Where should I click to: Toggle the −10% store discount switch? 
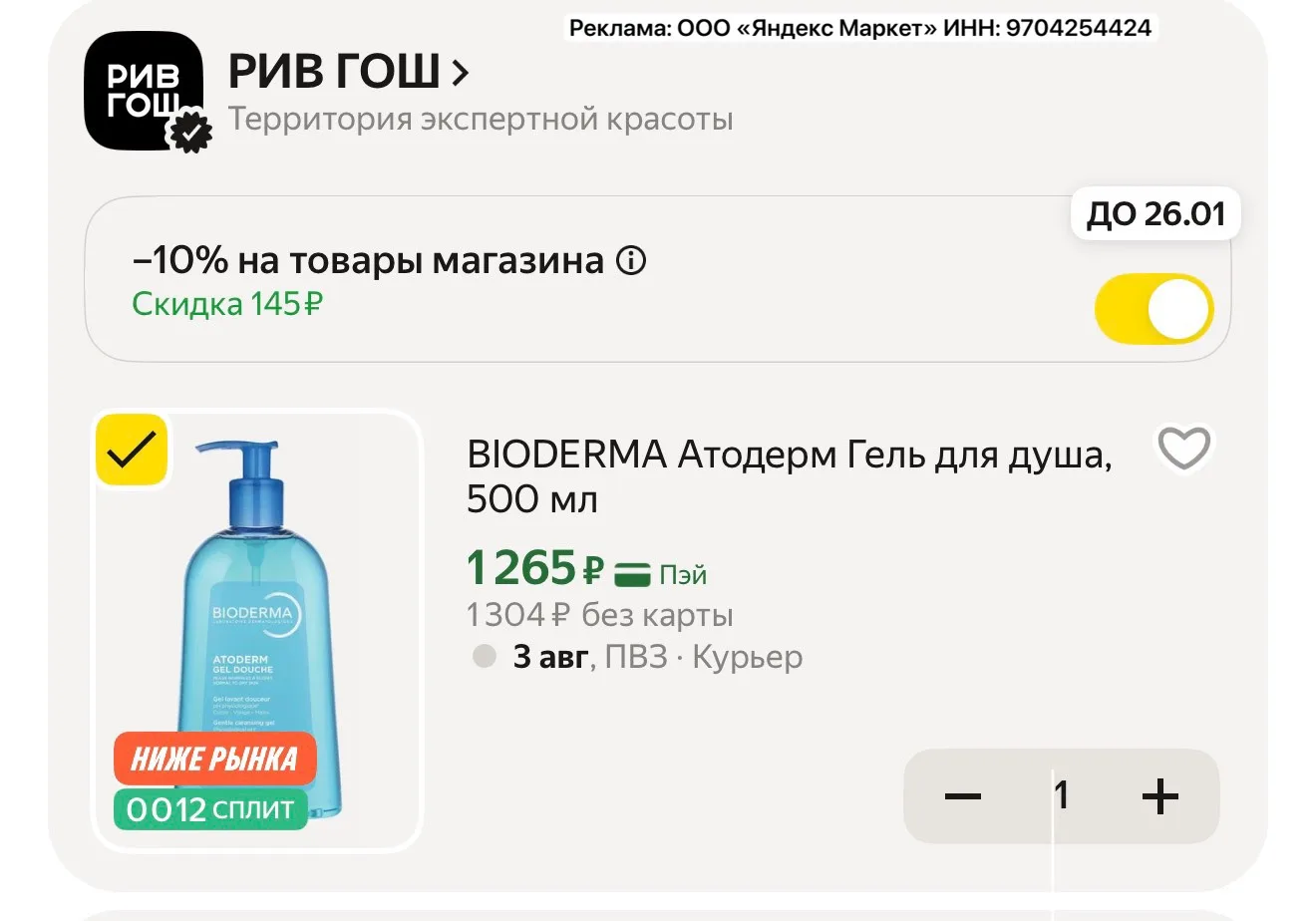[x=1153, y=309]
